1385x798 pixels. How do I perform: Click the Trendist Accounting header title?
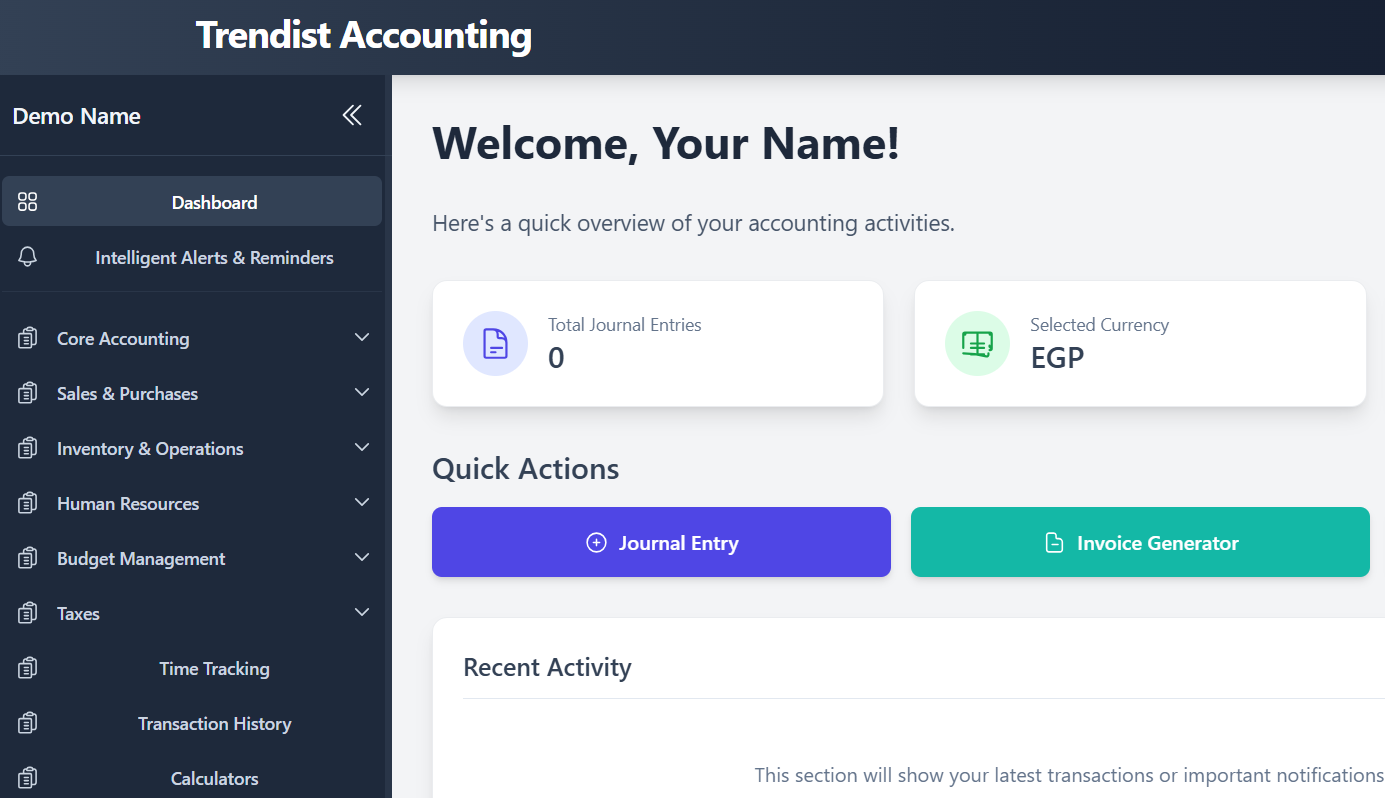[363, 35]
